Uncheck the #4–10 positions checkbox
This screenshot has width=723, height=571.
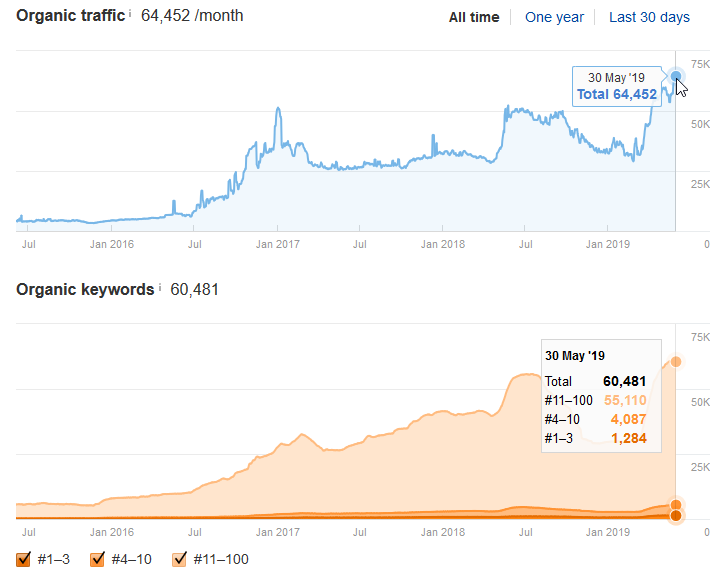point(98,559)
